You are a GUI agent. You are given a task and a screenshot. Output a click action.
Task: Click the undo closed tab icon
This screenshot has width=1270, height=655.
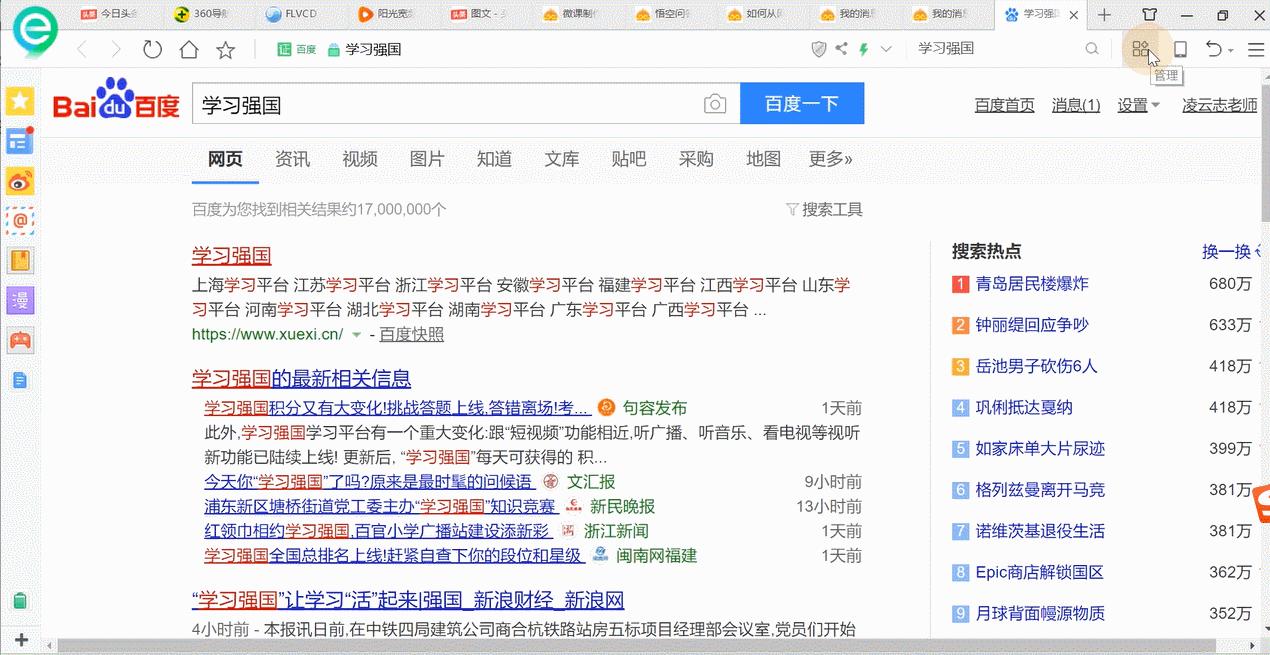point(1213,48)
